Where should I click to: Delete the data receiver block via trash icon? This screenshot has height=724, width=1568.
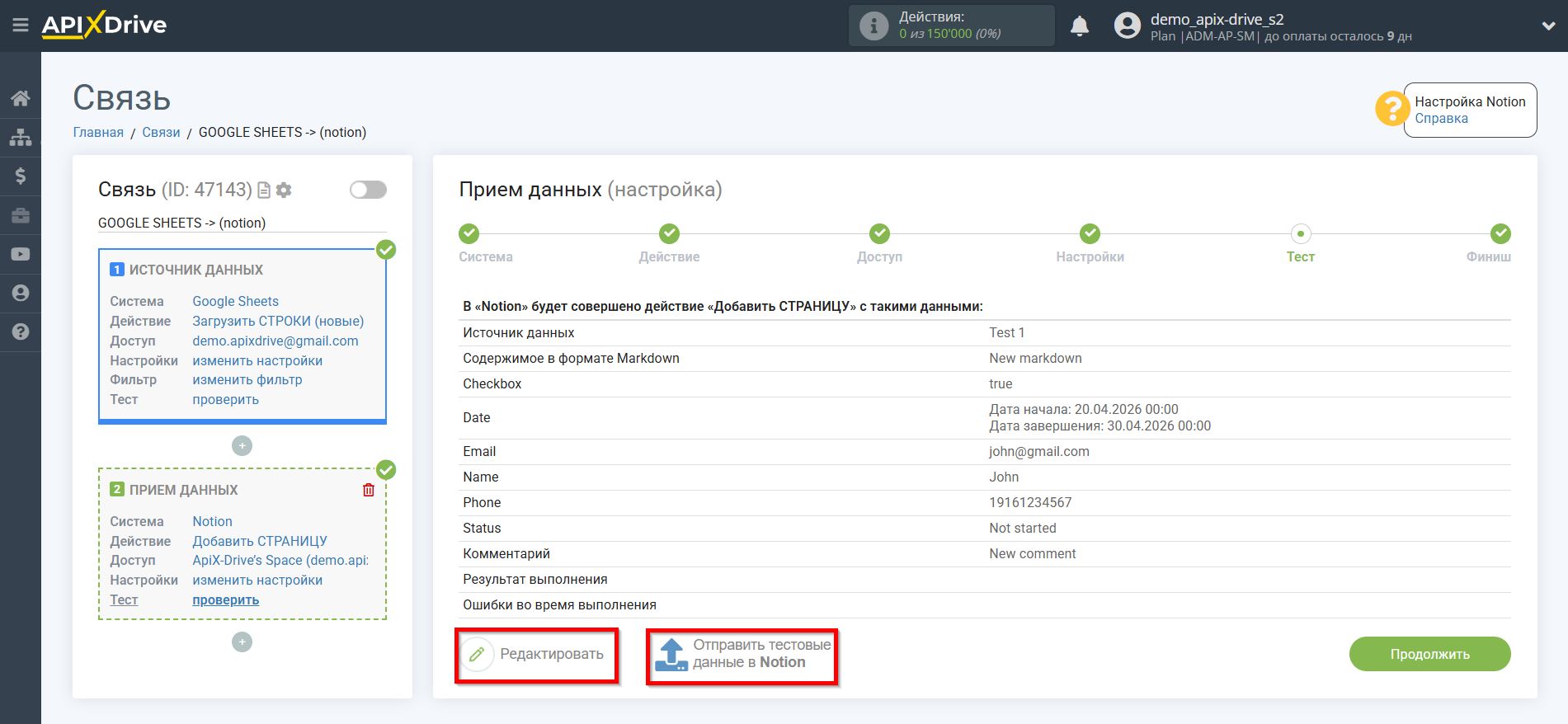pos(369,490)
